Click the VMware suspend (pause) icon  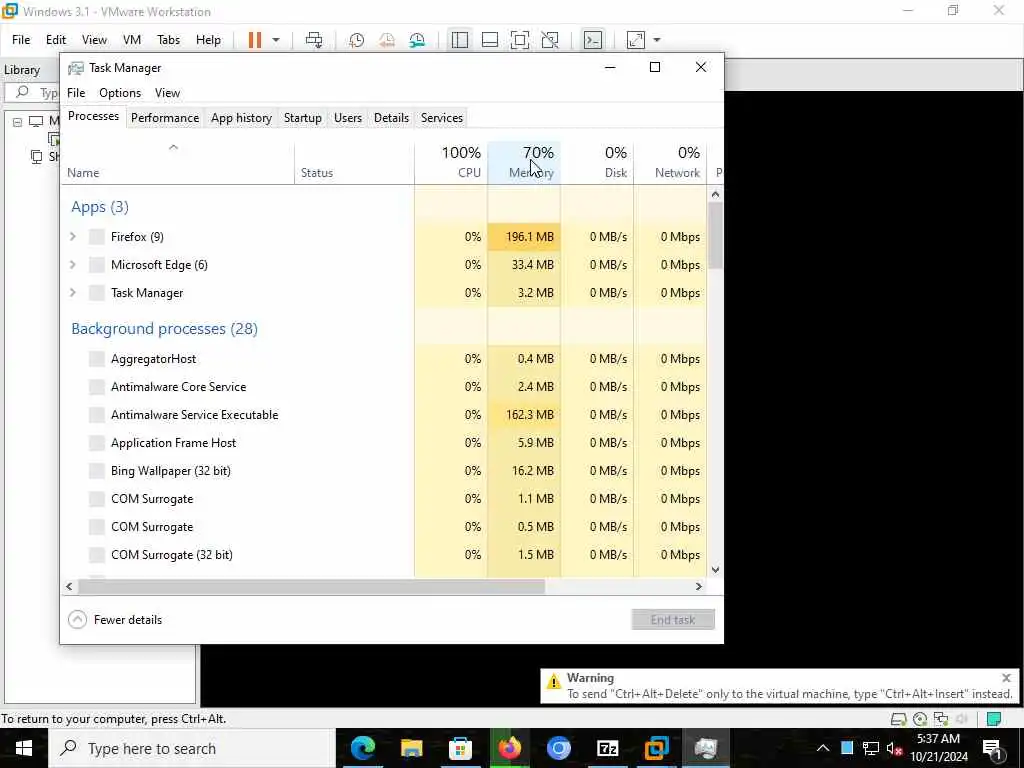point(255,40)
